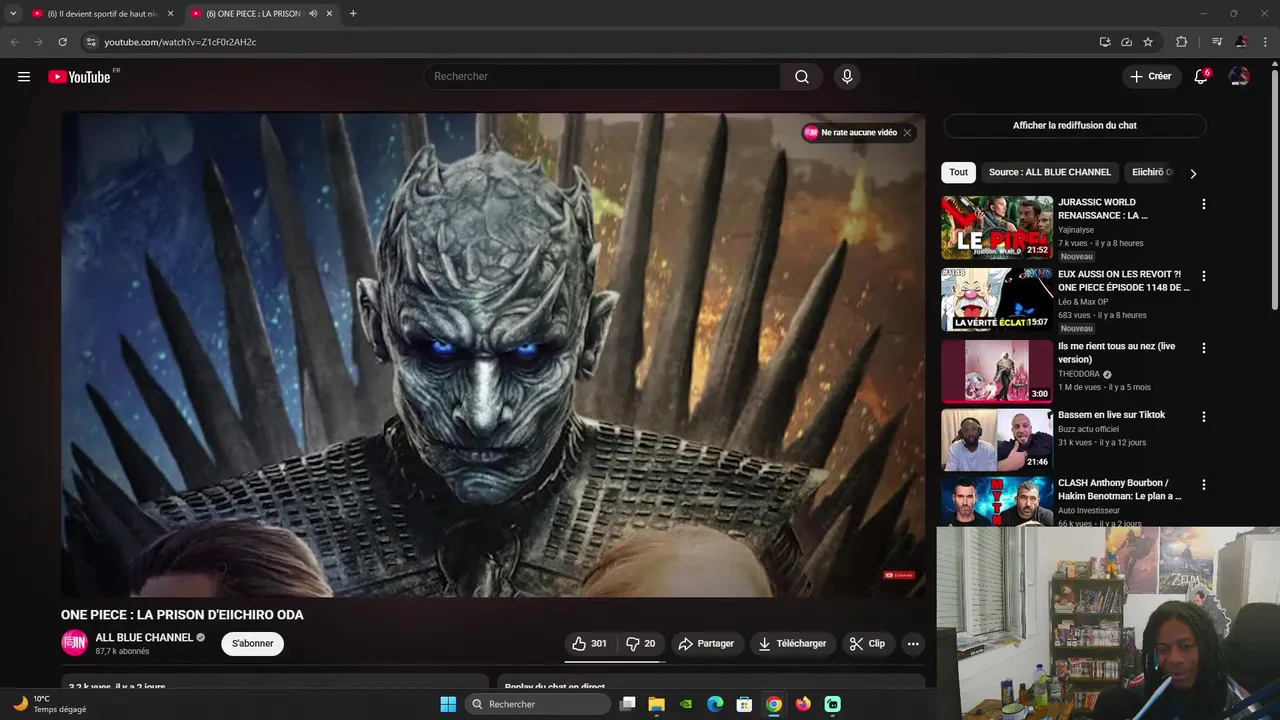This screenshot has height=720, width=1280.
Task: Select 'Source : ALL BLUE CHANNEL' chip
Action: (x=1050, y=172)
